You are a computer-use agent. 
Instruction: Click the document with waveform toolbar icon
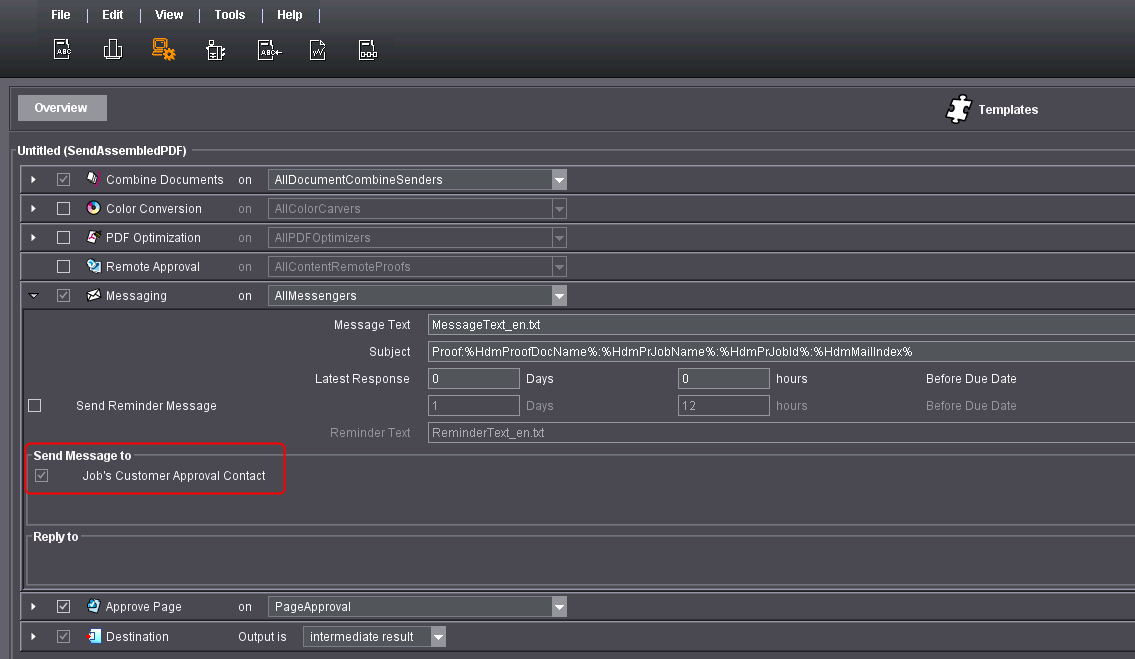pos(317,50)
